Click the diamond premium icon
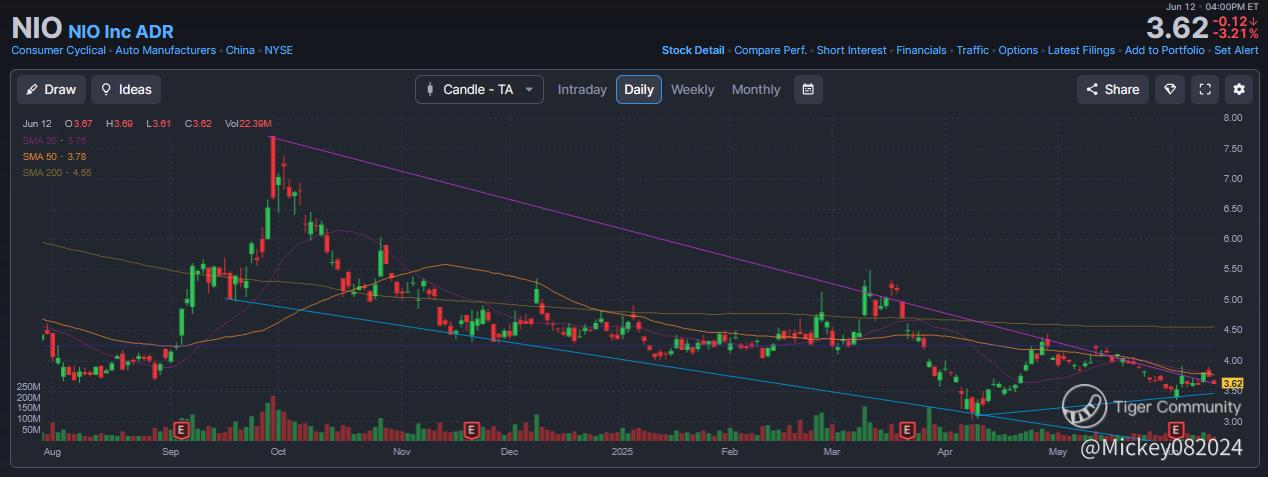 1170,89
